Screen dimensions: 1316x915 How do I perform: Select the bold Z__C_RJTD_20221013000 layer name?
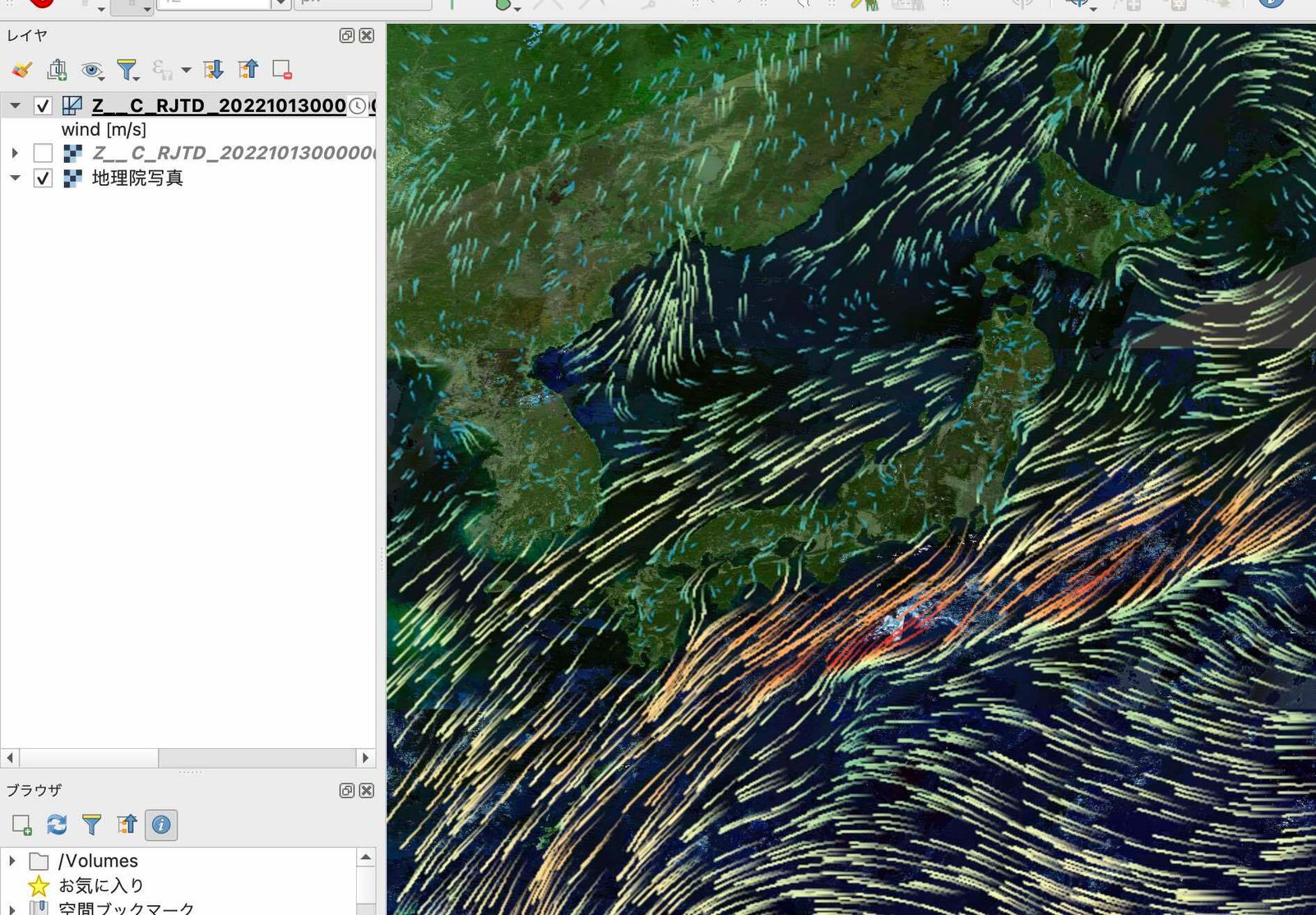219,105
